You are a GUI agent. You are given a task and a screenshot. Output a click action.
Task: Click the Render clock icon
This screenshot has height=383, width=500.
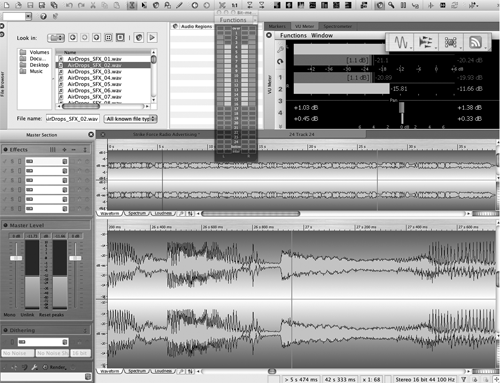tap(45, 367)
